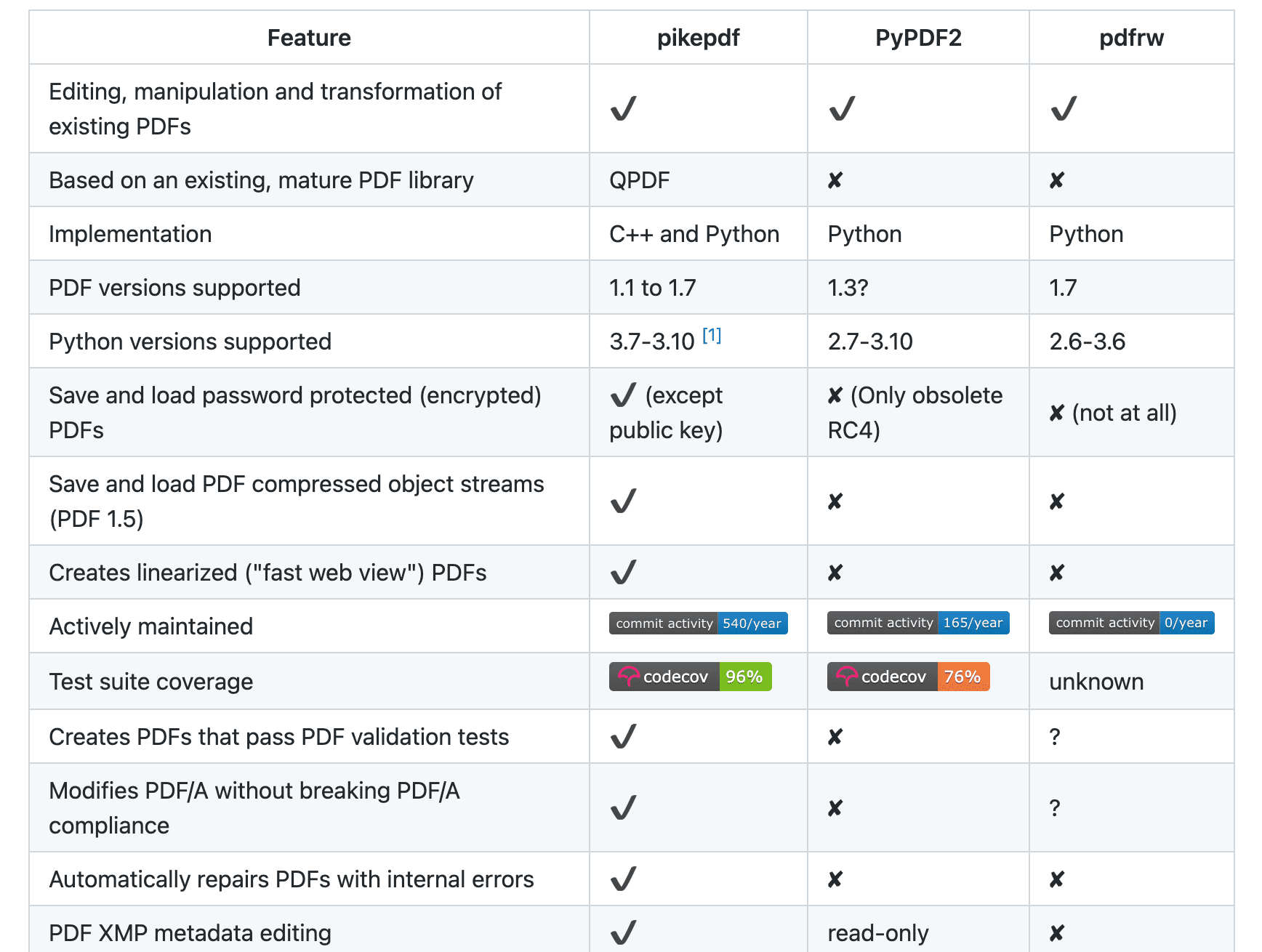
Task: Click pikepdf checkmark for linearized PDFs
Action: coord(624,572)
